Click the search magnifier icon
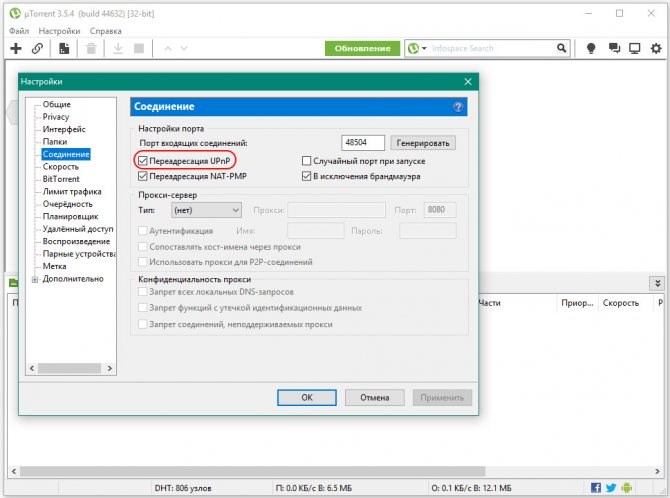 tap(561, 48)
